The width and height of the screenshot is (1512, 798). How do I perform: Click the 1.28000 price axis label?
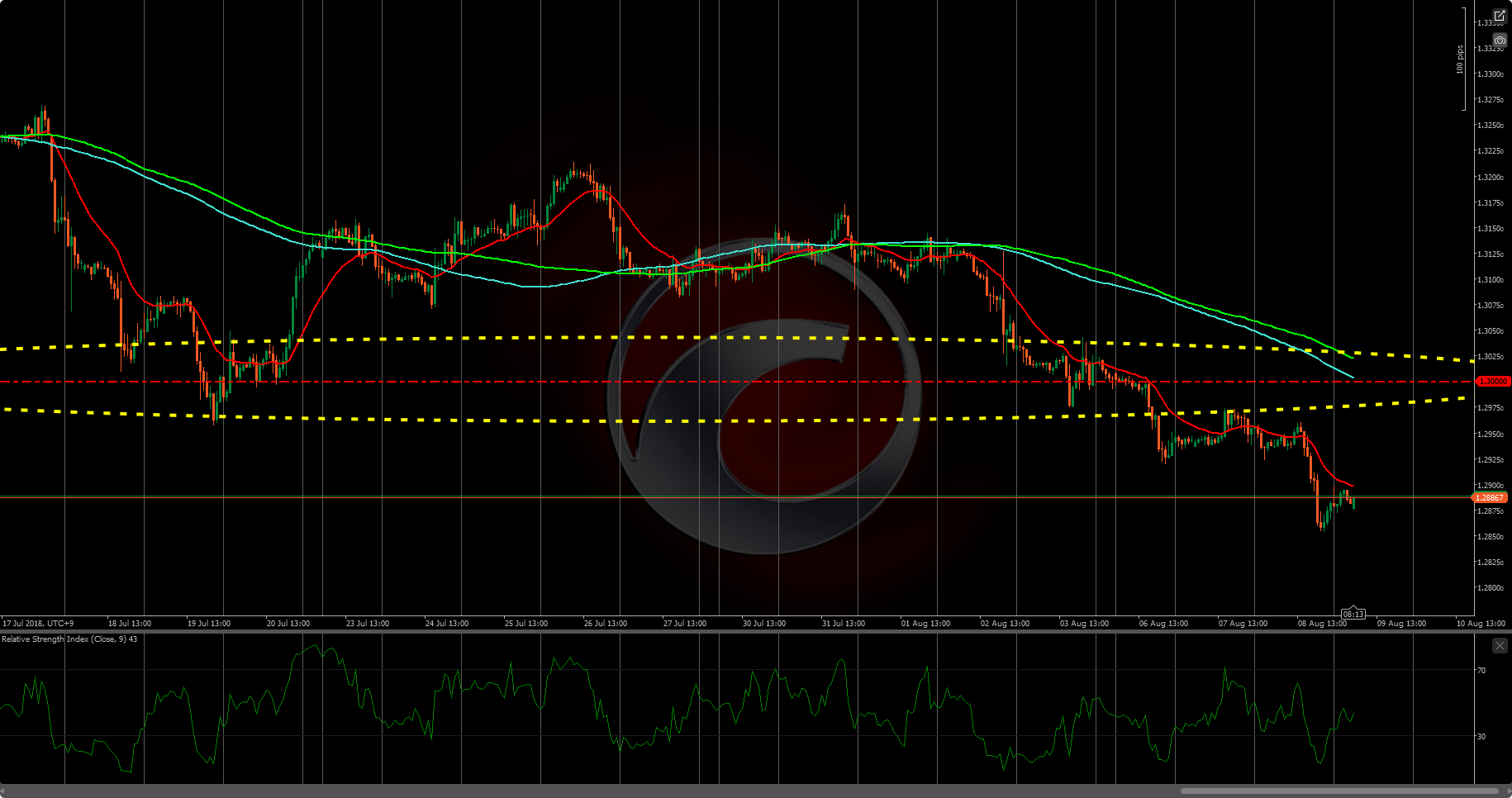1491,588
